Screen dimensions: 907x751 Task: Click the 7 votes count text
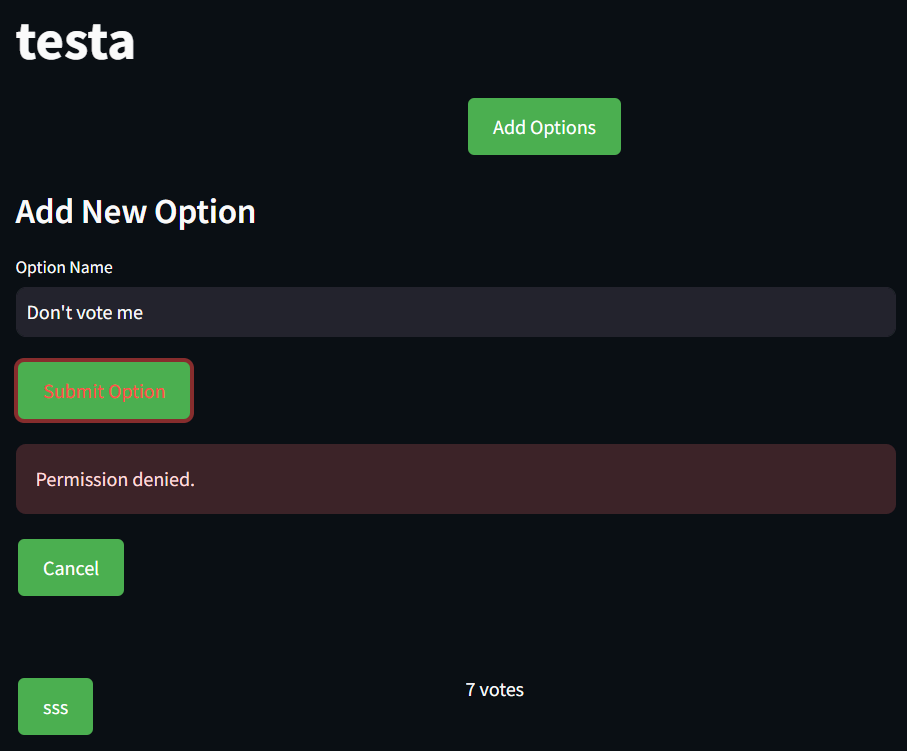(x=495, y=690)
